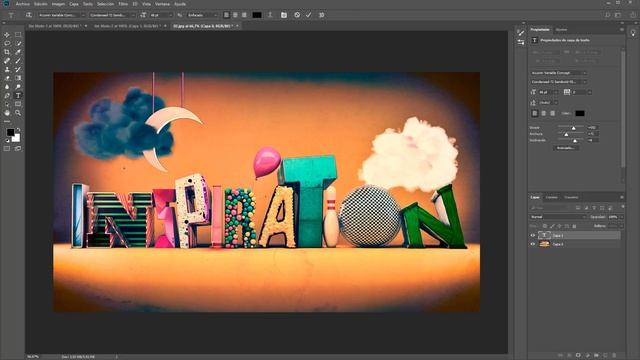Select the Pen tool

7,96
